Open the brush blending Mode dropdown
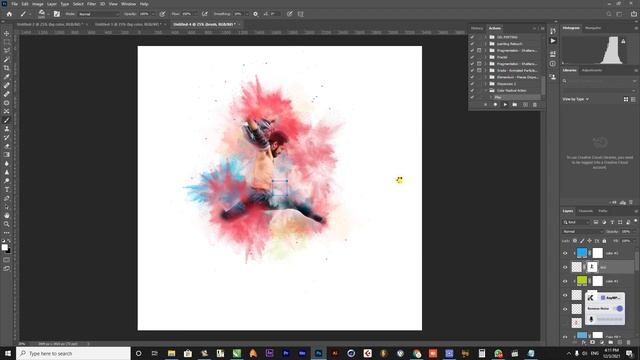640x360 pixels. pos(98,14)
